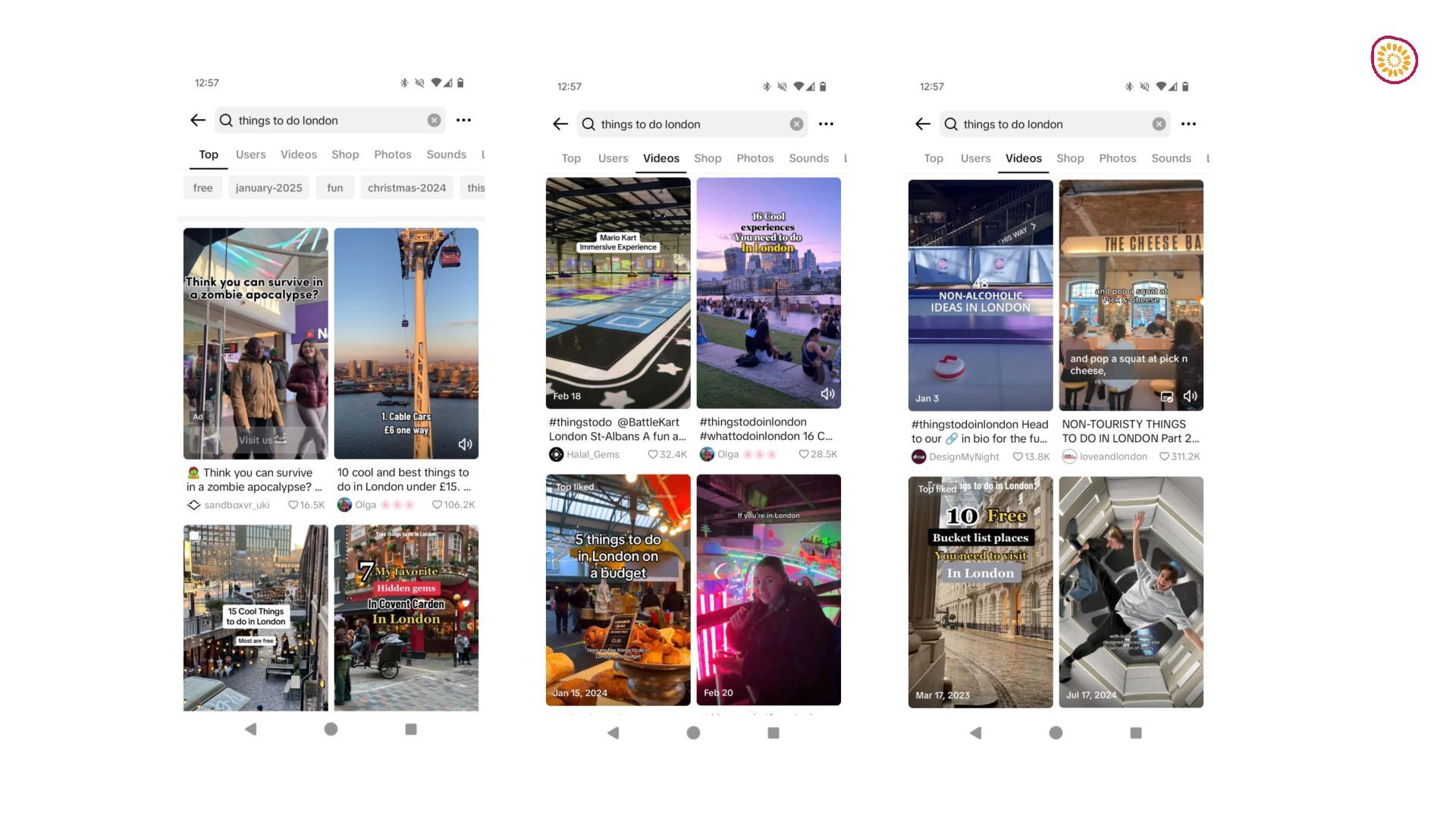The width and height of the screenshot is (1456, 819).
Task: Select the 'free' filter chip
Action: point(202,188)
